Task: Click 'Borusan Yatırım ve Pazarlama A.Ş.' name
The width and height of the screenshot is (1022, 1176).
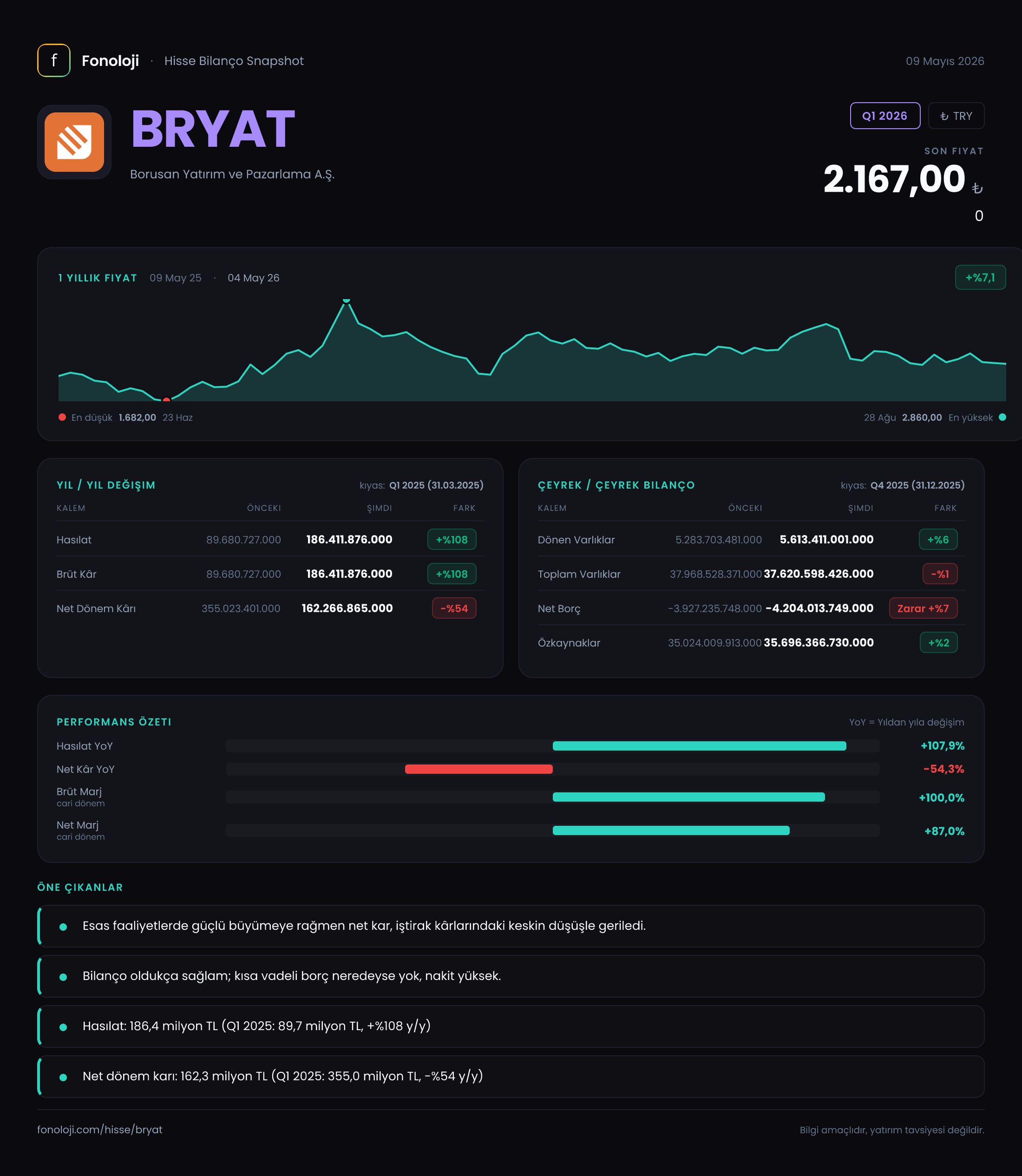Action: 232,174
